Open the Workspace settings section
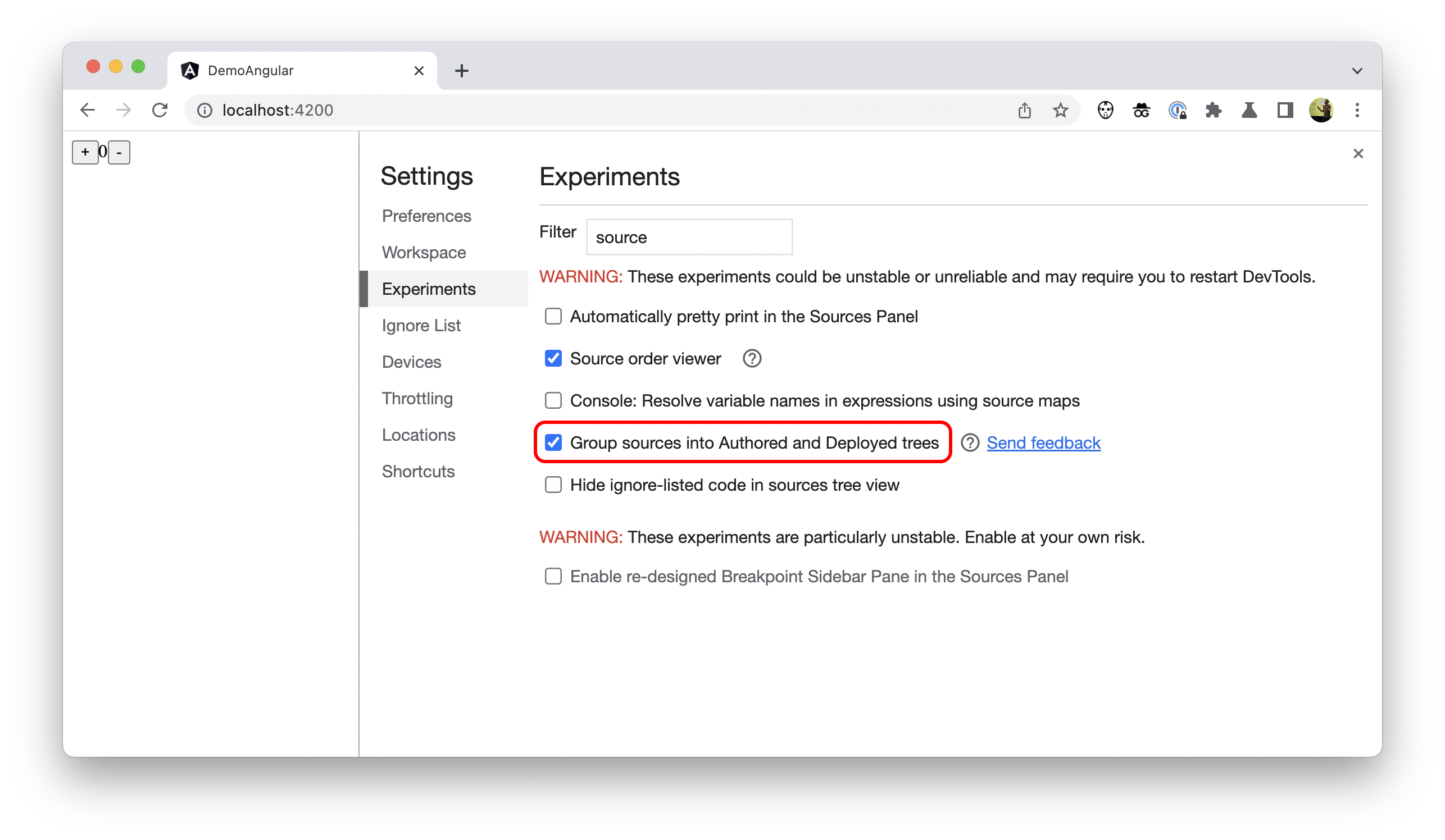The image size is (1445, 840). 423,251
